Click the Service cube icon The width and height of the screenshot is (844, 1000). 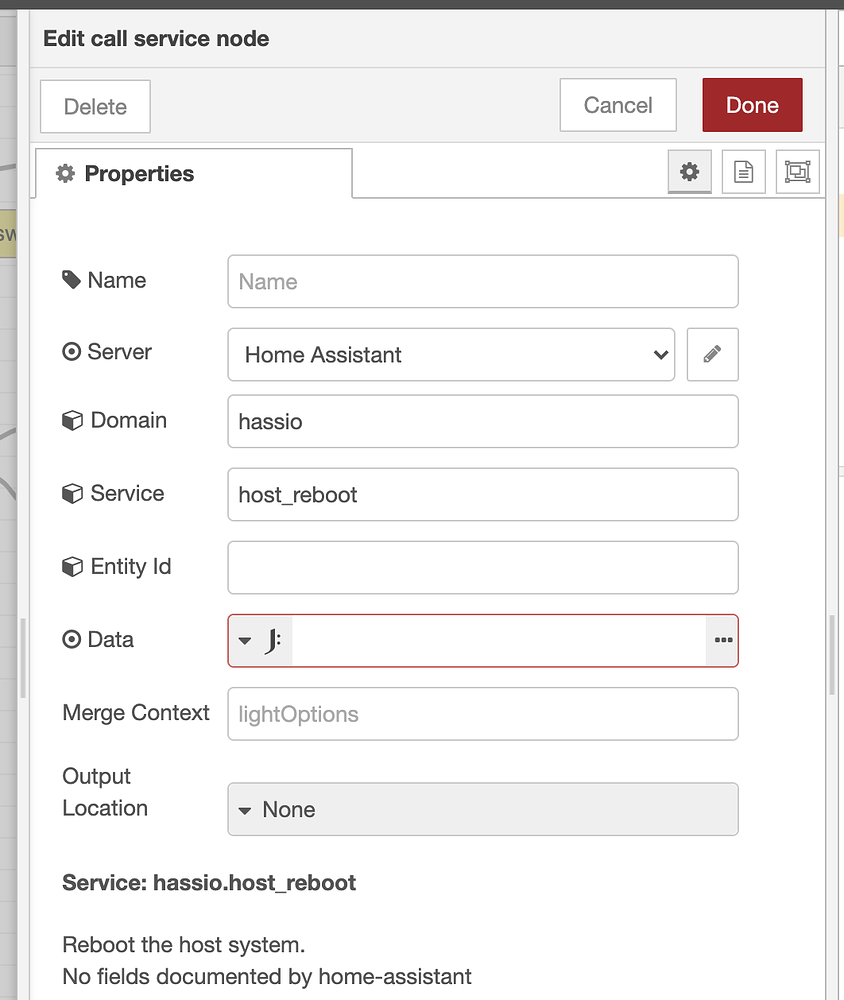(x=72, y=493)
